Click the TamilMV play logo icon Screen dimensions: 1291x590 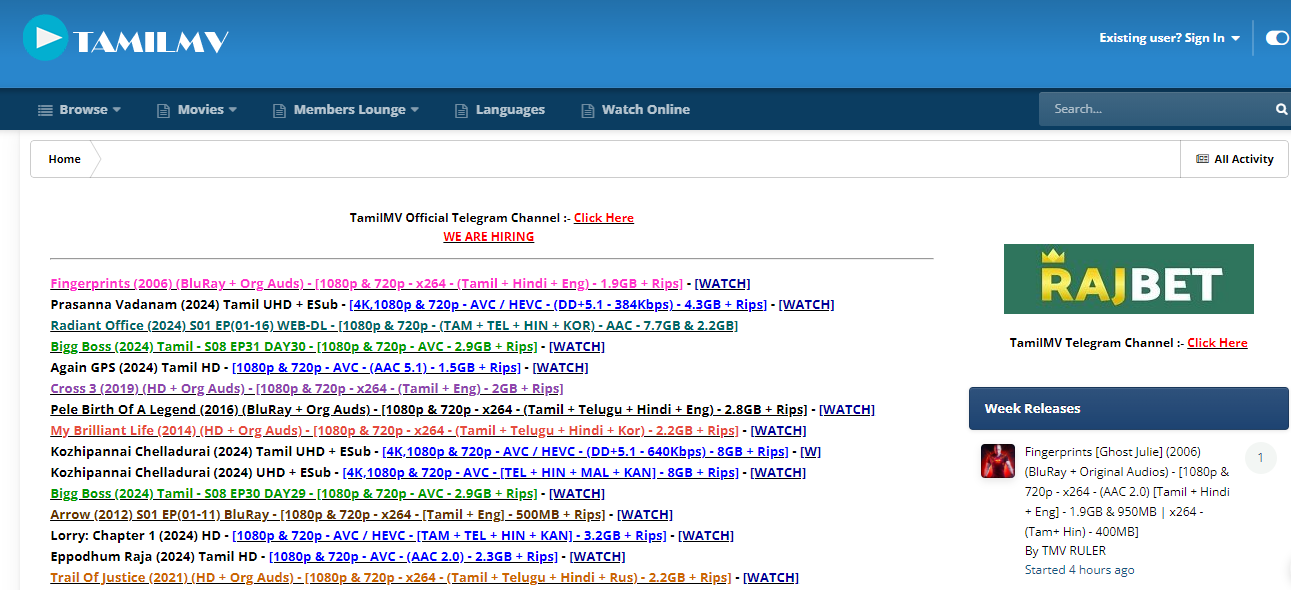click(x=45, y=38)
